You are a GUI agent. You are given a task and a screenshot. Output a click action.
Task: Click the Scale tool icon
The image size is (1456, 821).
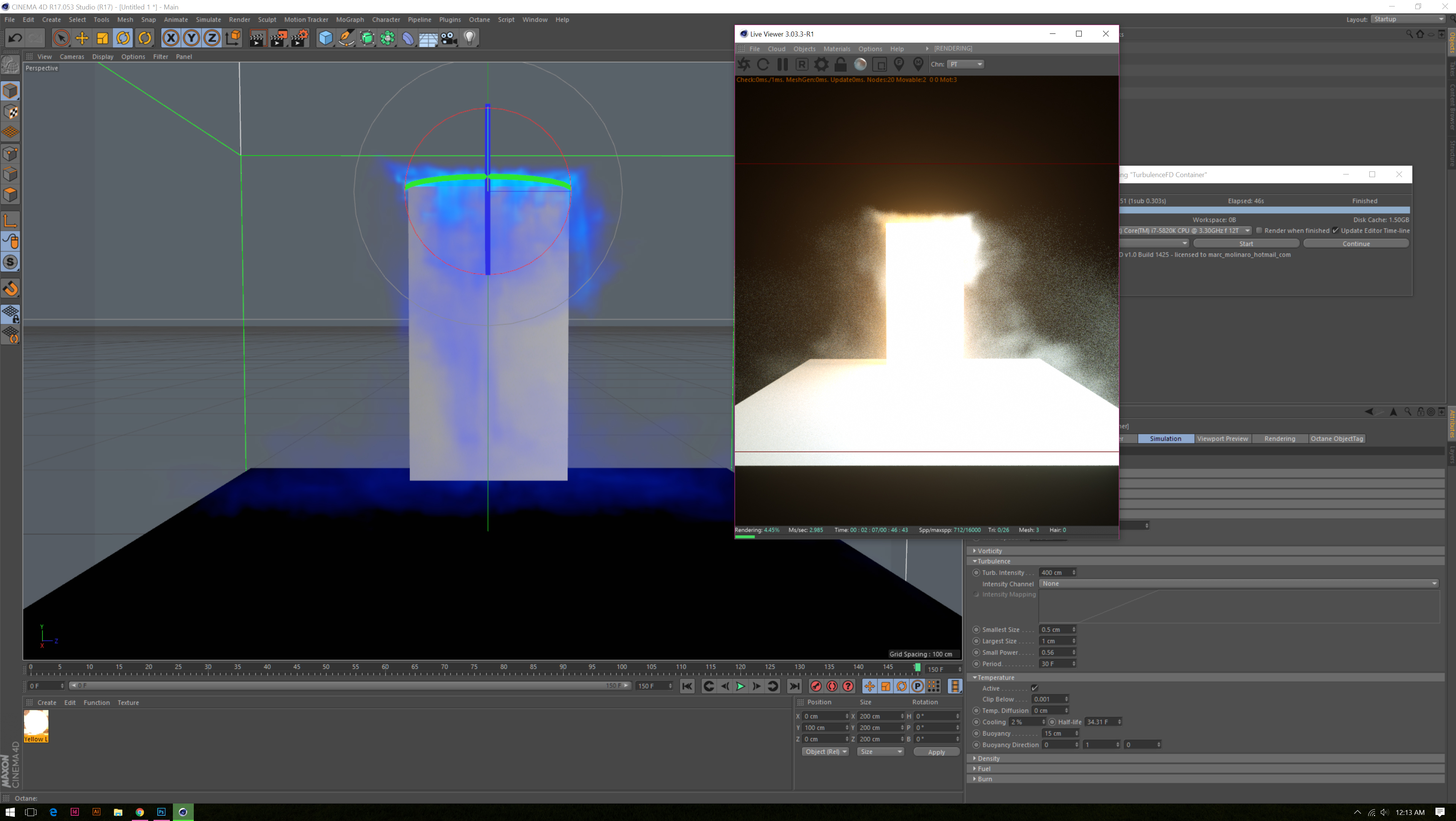(102, 38)
